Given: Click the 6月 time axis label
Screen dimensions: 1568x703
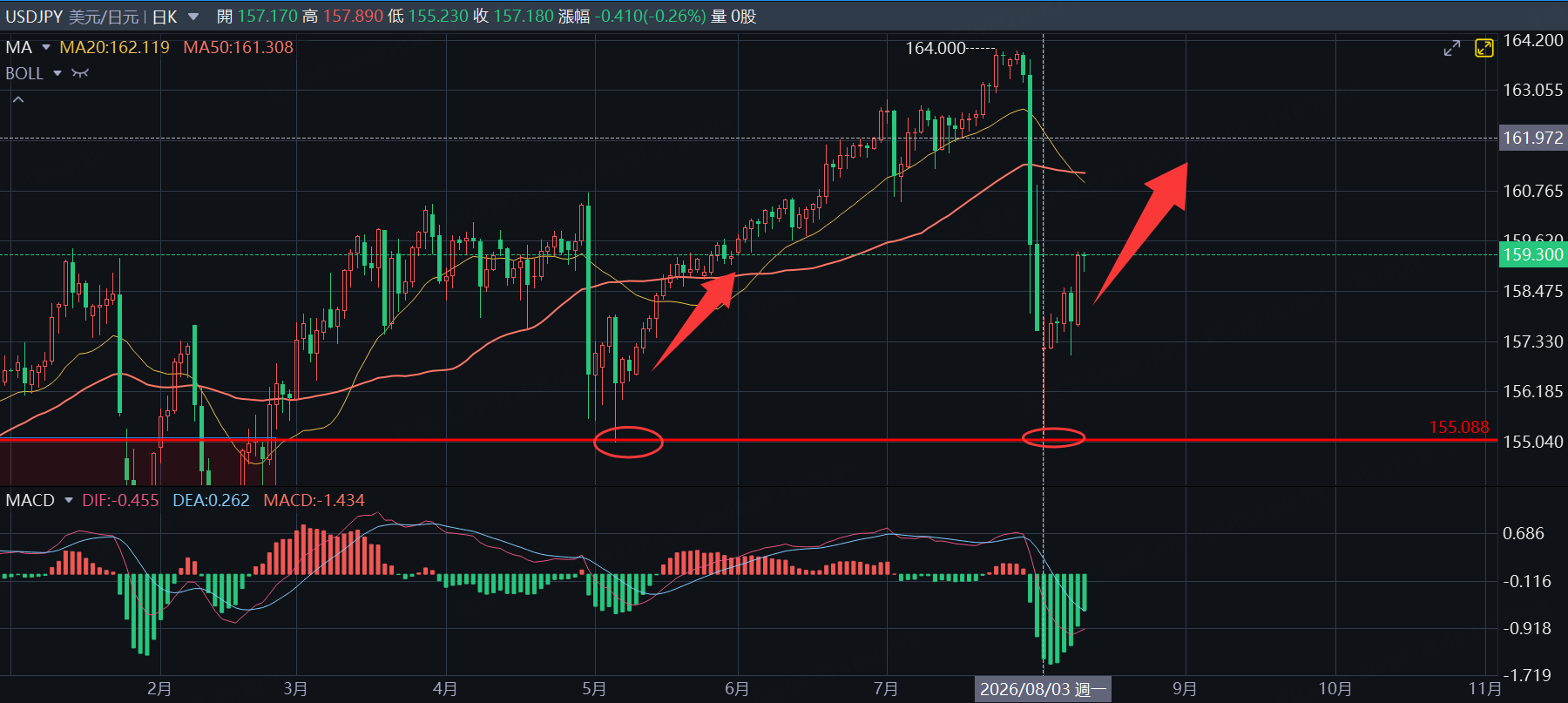Looking at the screenshot, I should click(737, 689).
